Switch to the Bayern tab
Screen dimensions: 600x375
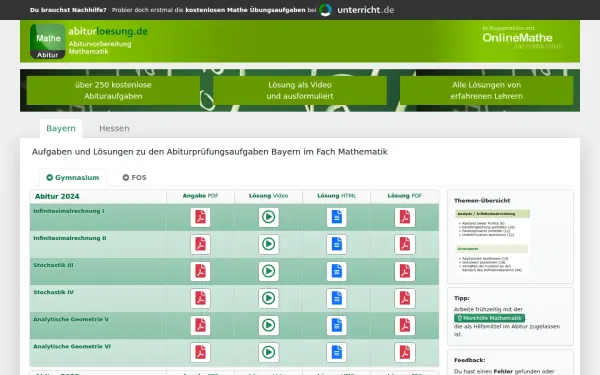[61, 128]
